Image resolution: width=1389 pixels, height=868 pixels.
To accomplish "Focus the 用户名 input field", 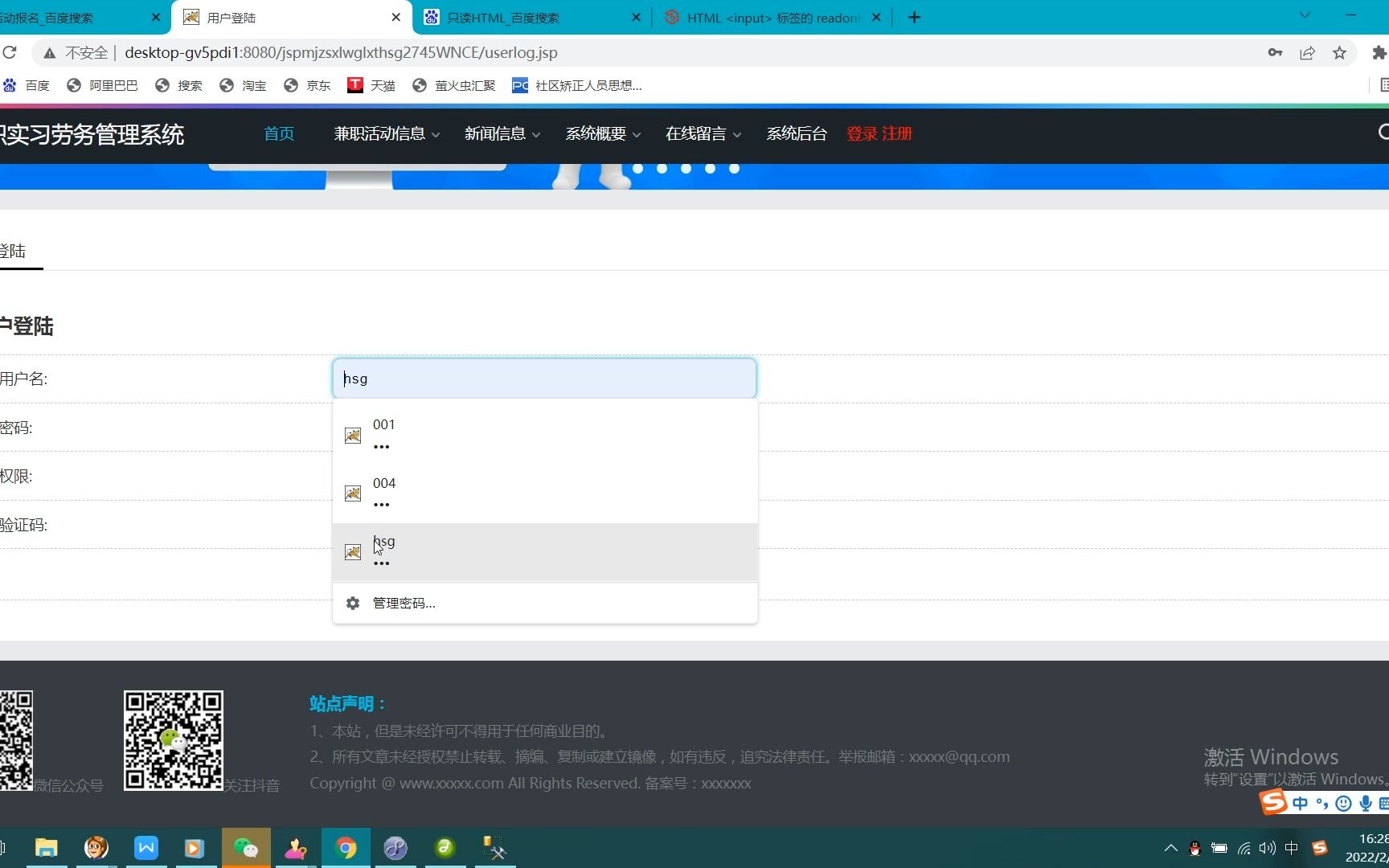I will pos(544,379).
